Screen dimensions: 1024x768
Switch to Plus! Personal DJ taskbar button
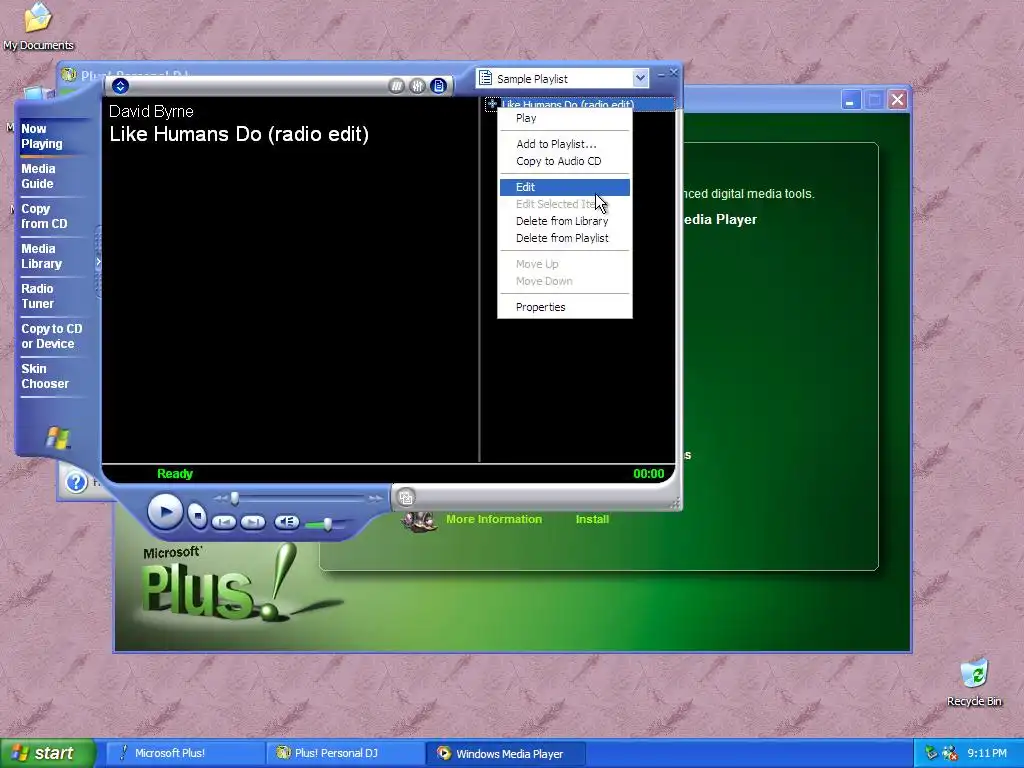345,753
